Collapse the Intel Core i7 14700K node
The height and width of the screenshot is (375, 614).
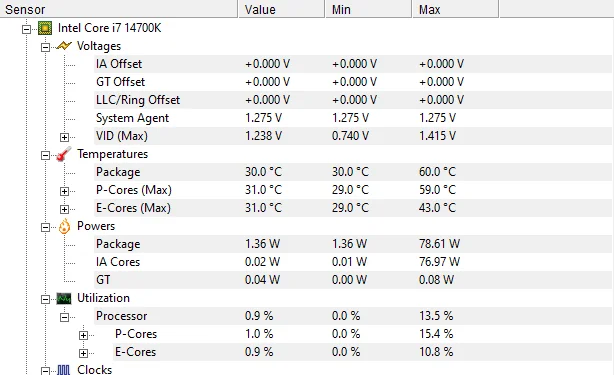[x=26, y=29]
